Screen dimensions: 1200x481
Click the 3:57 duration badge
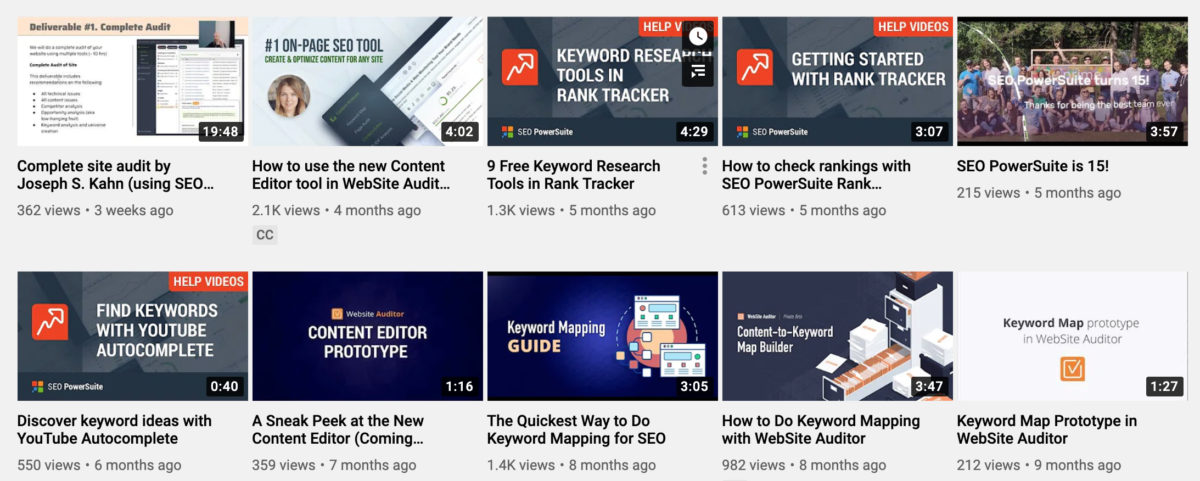tap(1164, 132)
